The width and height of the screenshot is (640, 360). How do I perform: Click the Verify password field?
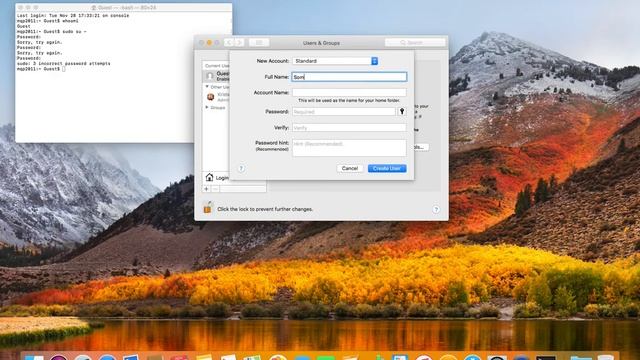click(349, 128)
